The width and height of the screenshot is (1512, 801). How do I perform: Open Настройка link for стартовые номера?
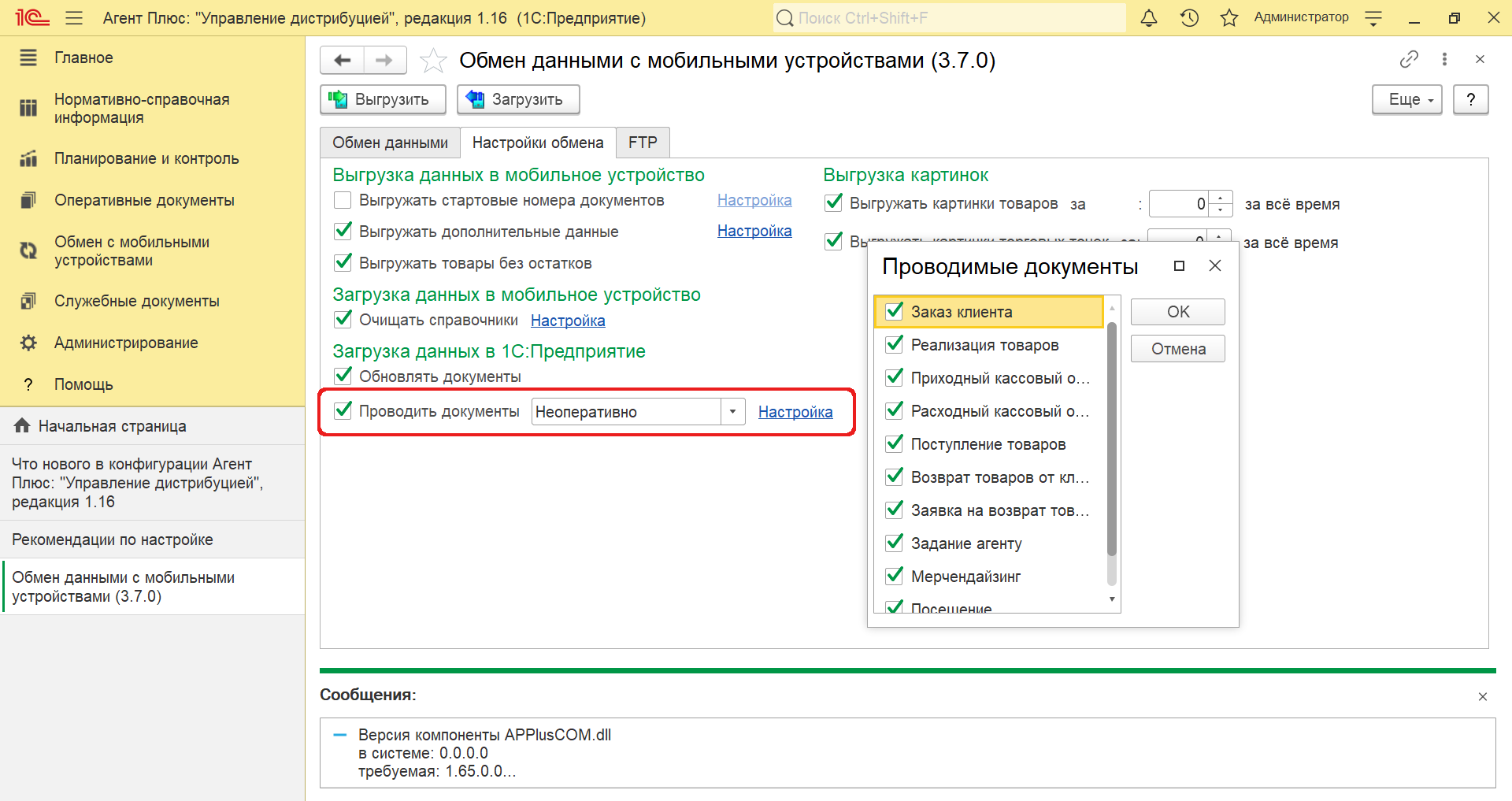pyautogui.click(x=754, y=200)
